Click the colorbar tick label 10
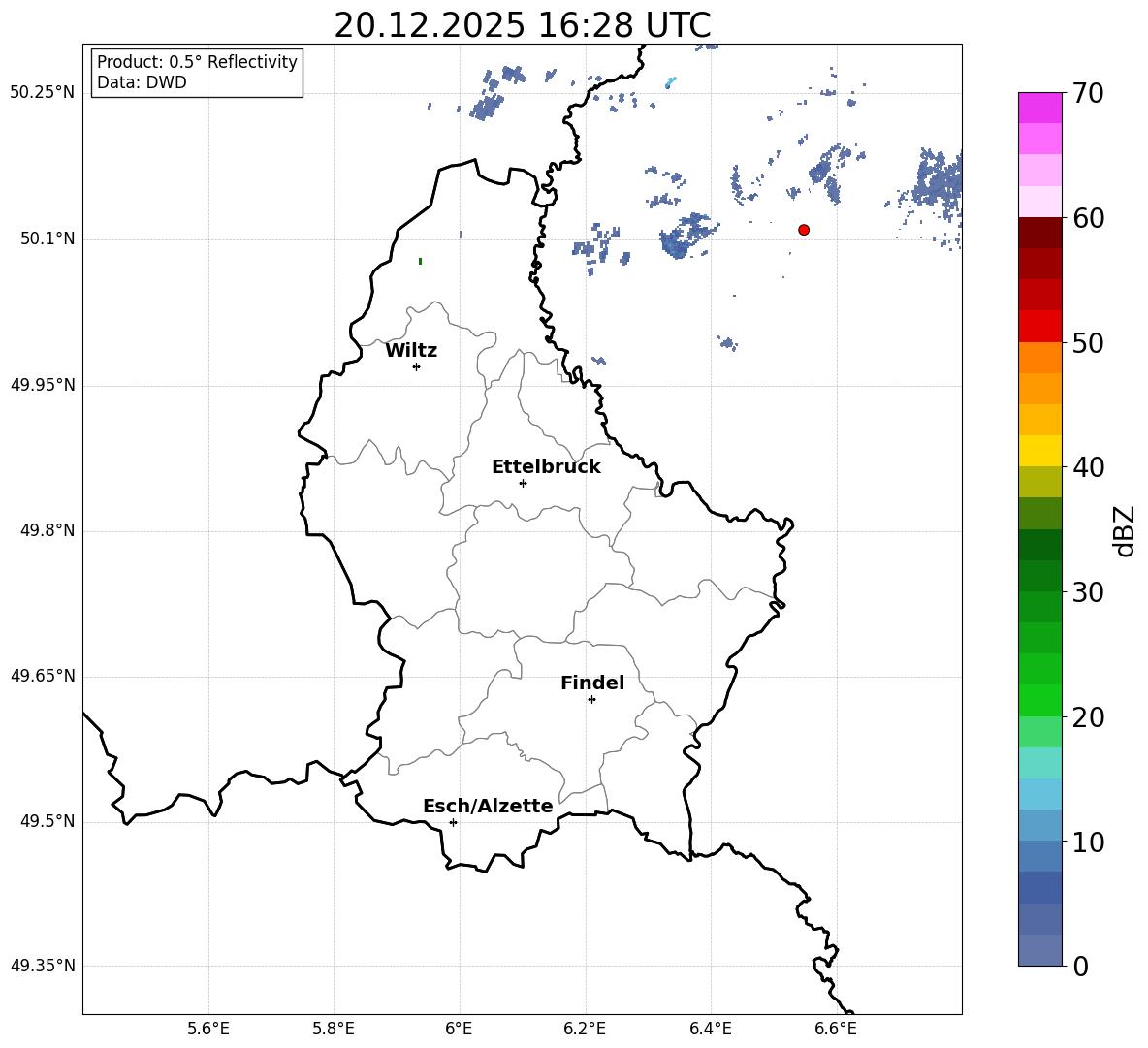 click(x=1088, y=842)
